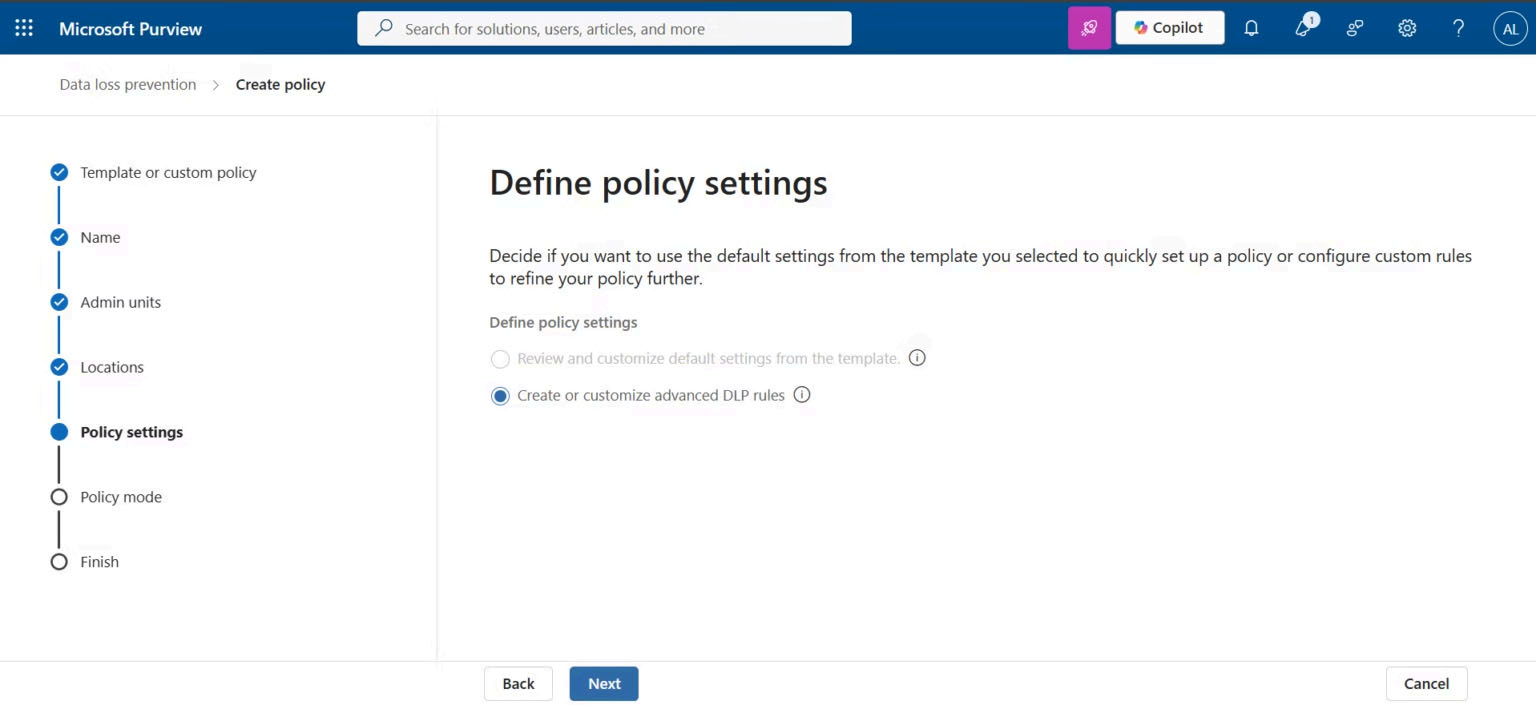The image size is (1536, 705).
Task: Click the search box in the header
Action: coord(604,29)
